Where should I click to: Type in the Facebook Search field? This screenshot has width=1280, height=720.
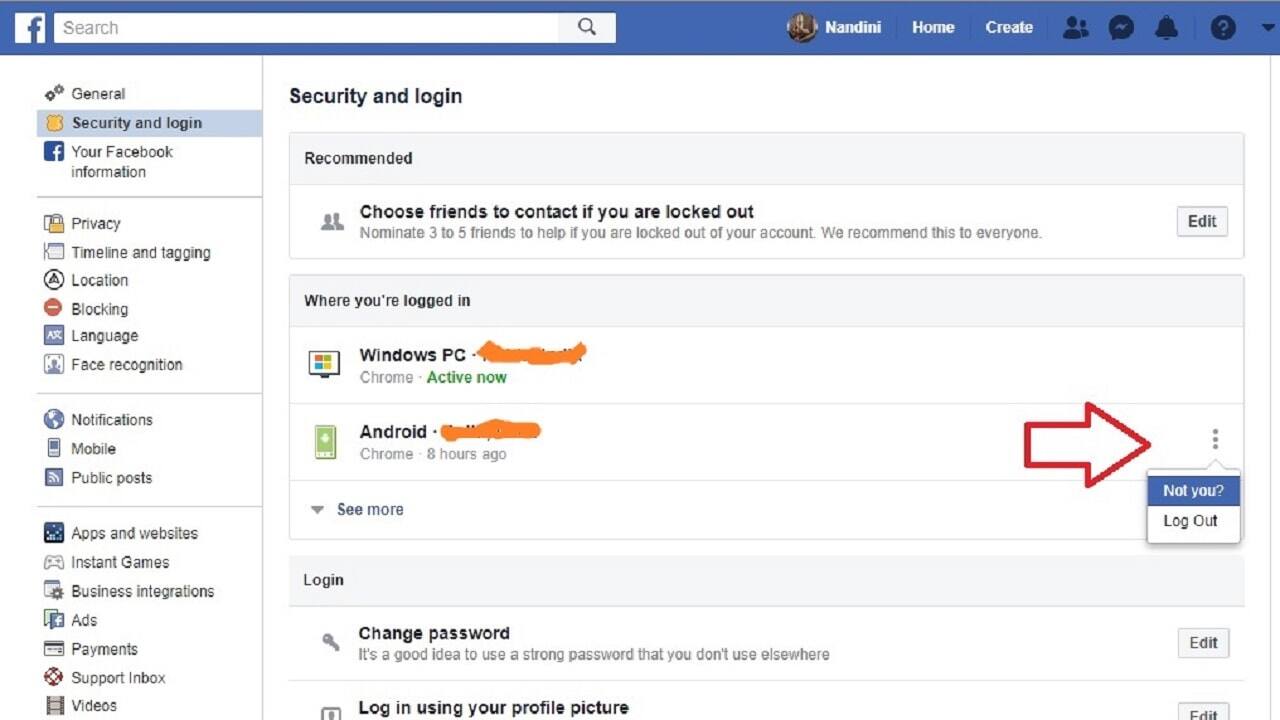click(x=305, y=28)
